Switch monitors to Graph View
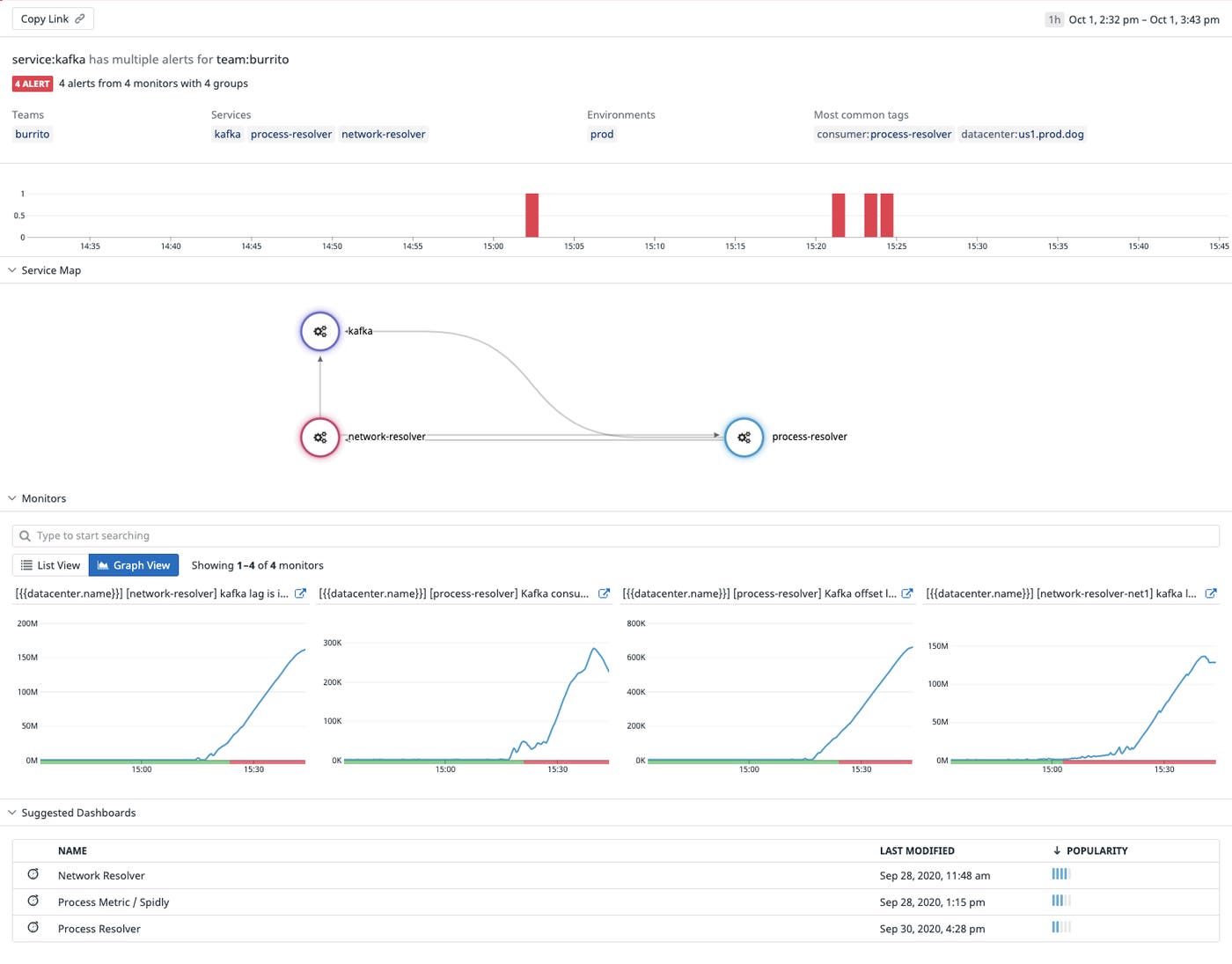Screen dimensions: 1232x964 134,565
